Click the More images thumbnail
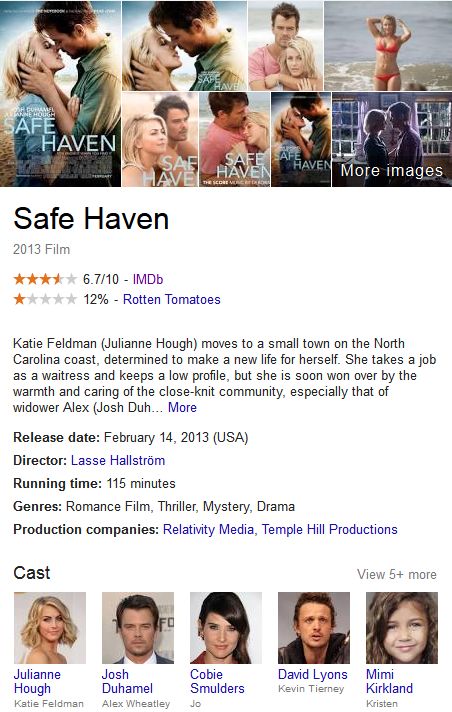The height and width of the screenshot is (712, 452). 392,139
